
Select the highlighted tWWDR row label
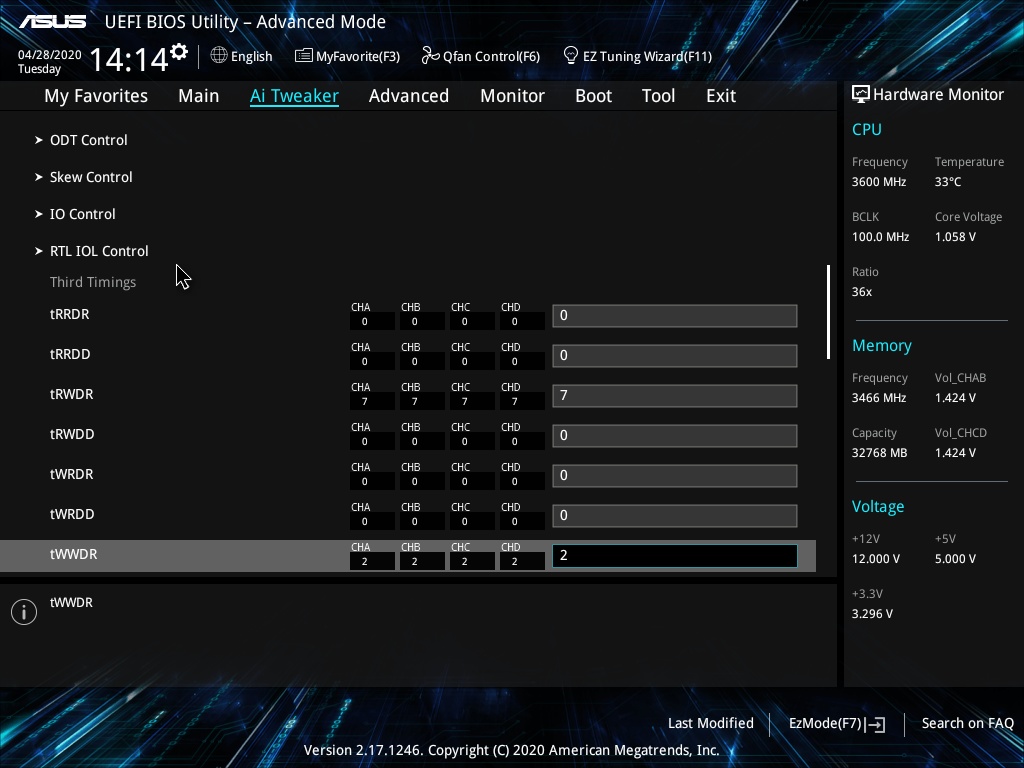pyautogui.click(x=74, y=554)
